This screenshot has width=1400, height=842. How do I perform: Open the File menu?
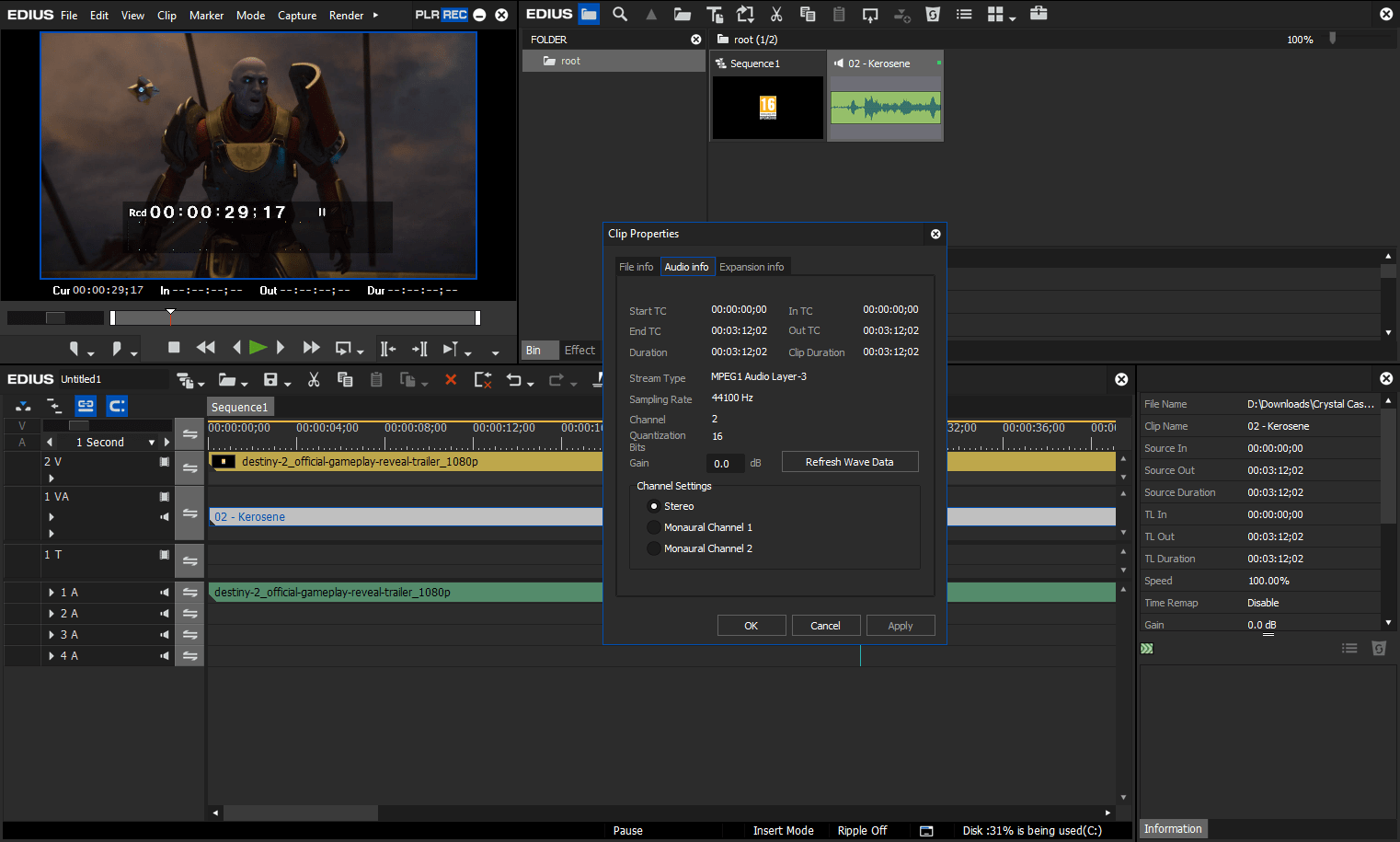pyautogui.click(x=69, y=16)
